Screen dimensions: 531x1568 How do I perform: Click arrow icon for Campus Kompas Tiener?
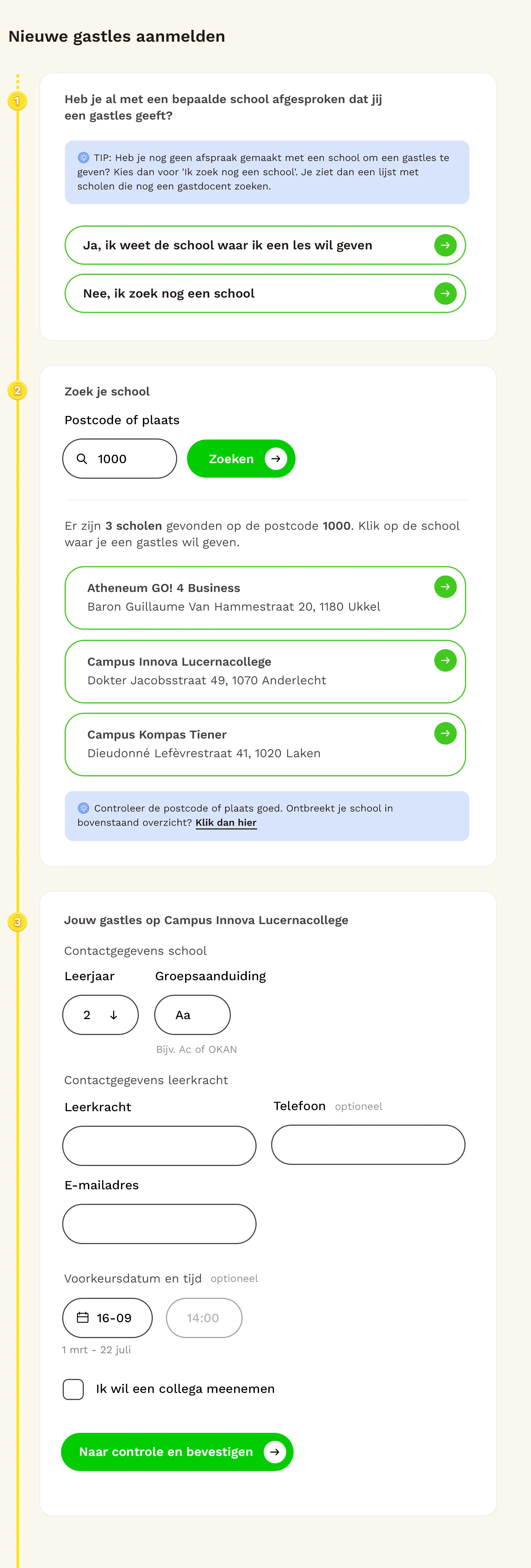[x=445, y=734]
